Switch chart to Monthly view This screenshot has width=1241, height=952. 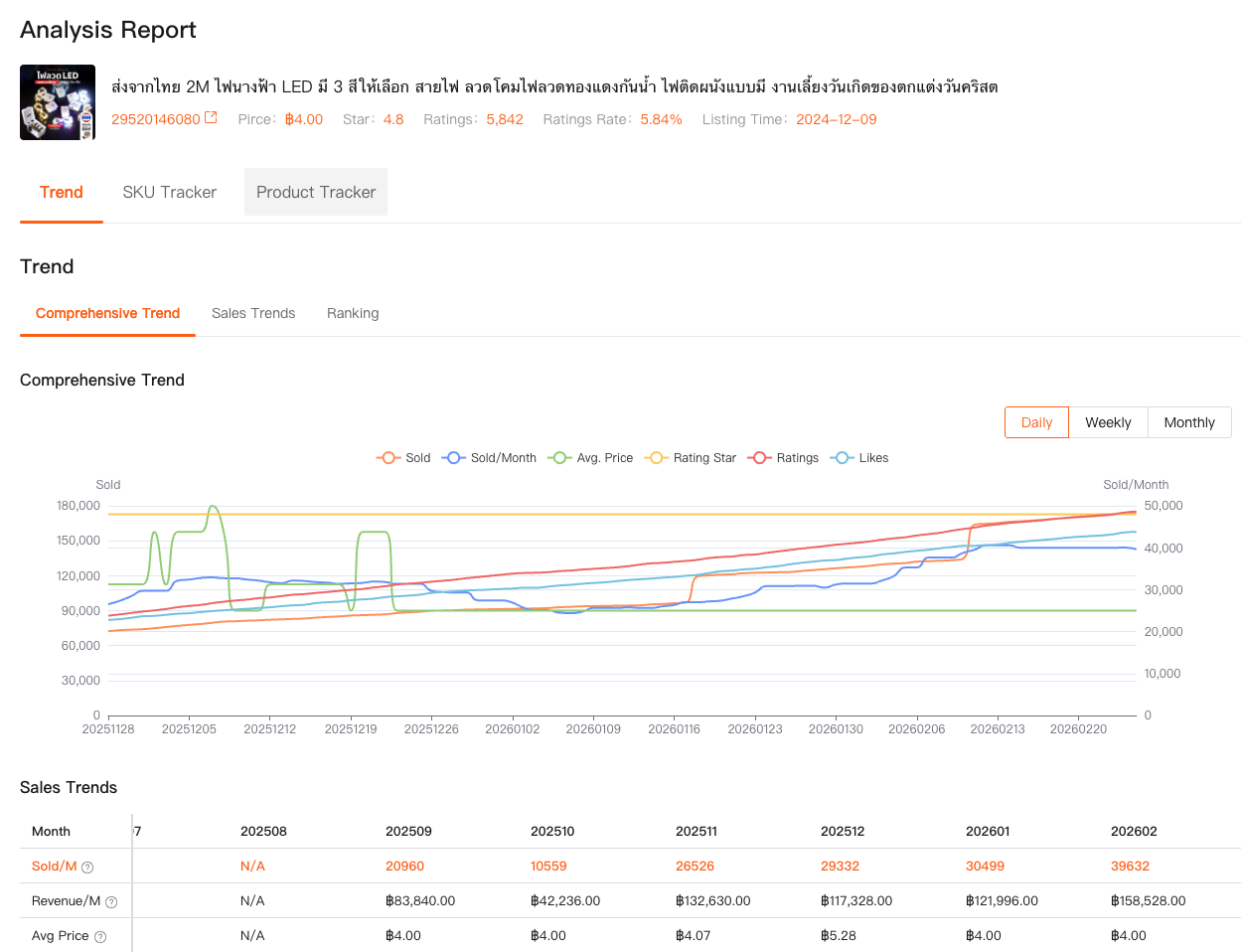[1189, 422]
